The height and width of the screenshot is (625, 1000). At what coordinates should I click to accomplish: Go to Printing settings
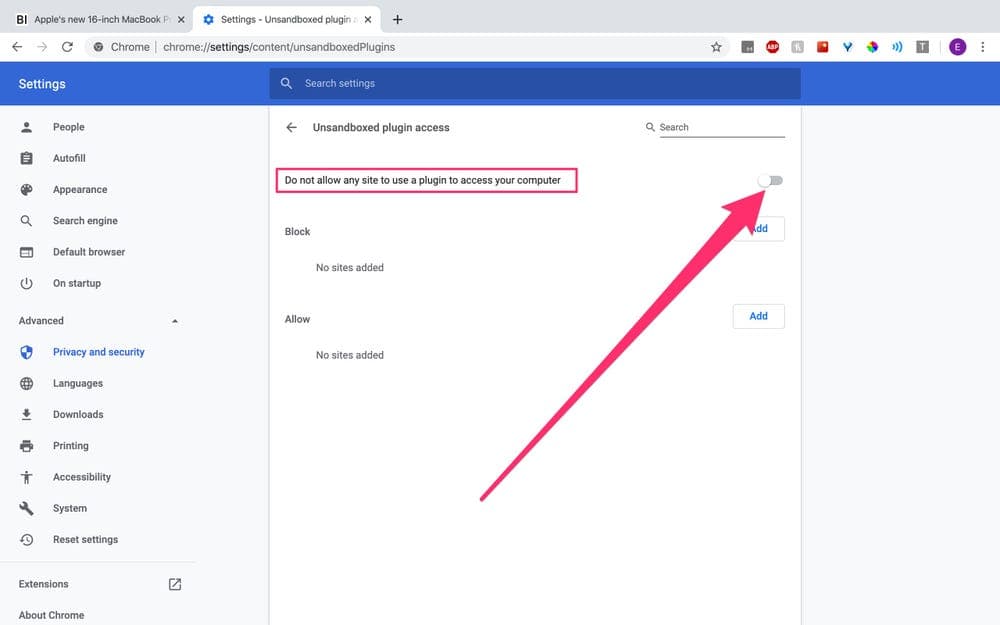(x=70, y=446)
